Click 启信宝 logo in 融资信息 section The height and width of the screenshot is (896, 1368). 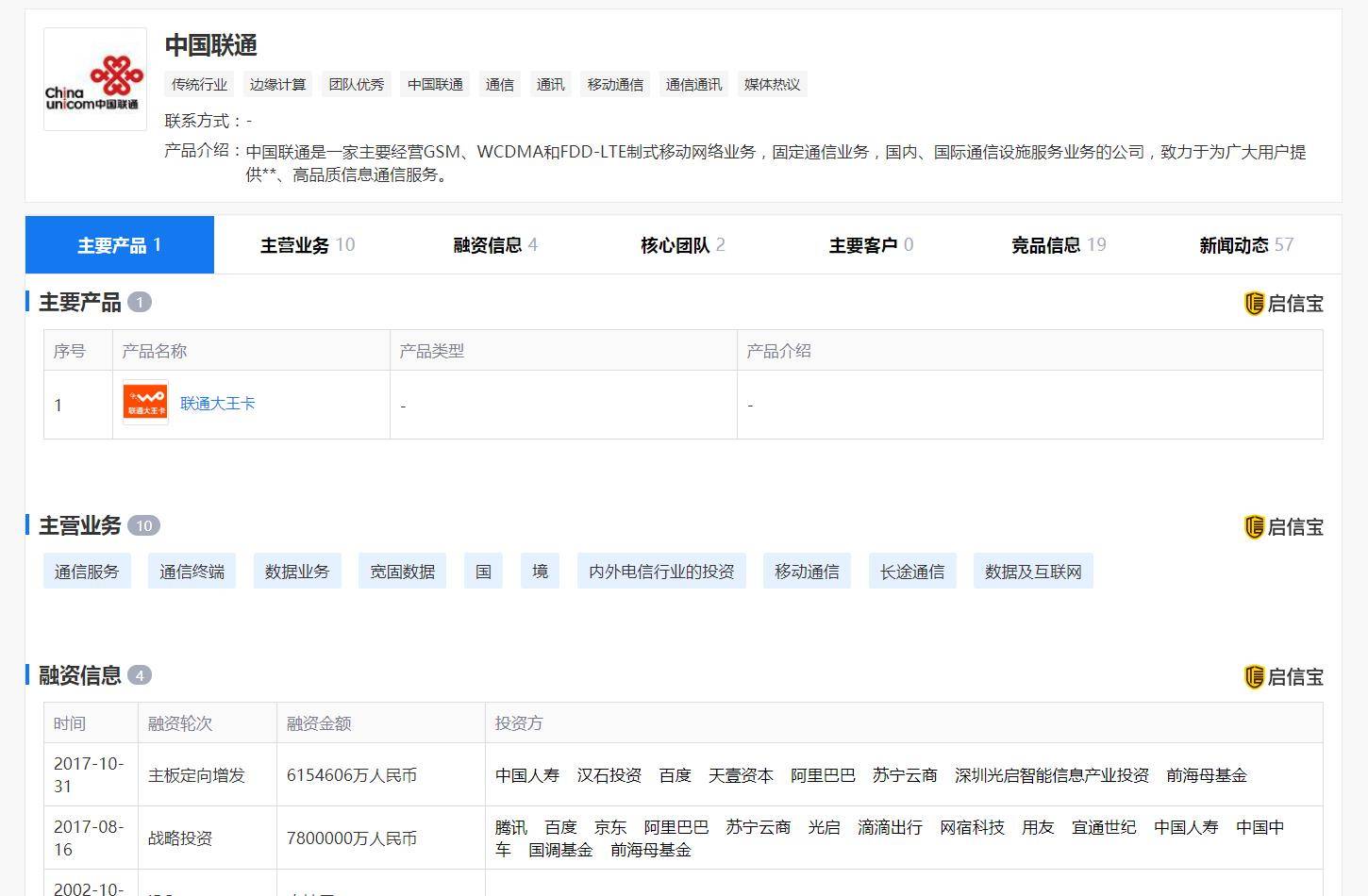(x=1283, y=676)
